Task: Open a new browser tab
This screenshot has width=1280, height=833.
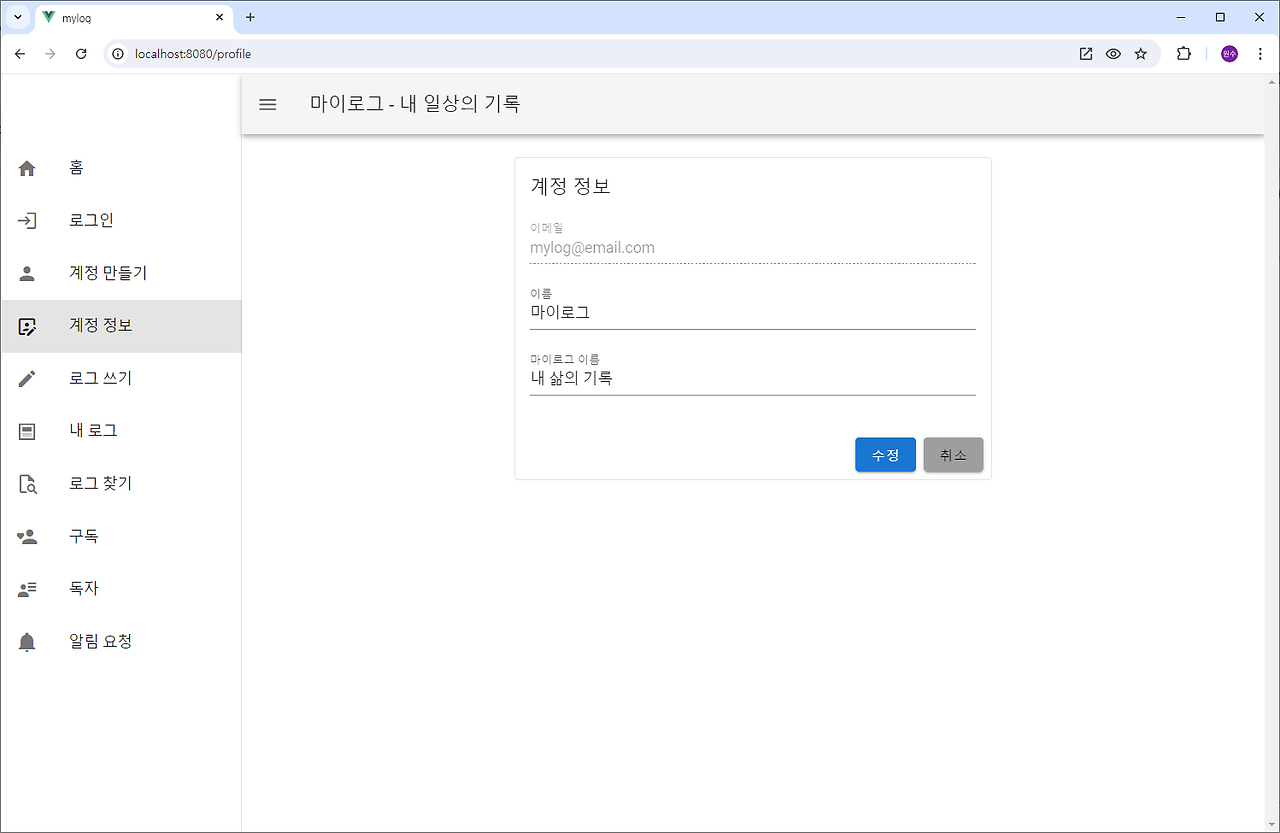Action: (250, 17)
